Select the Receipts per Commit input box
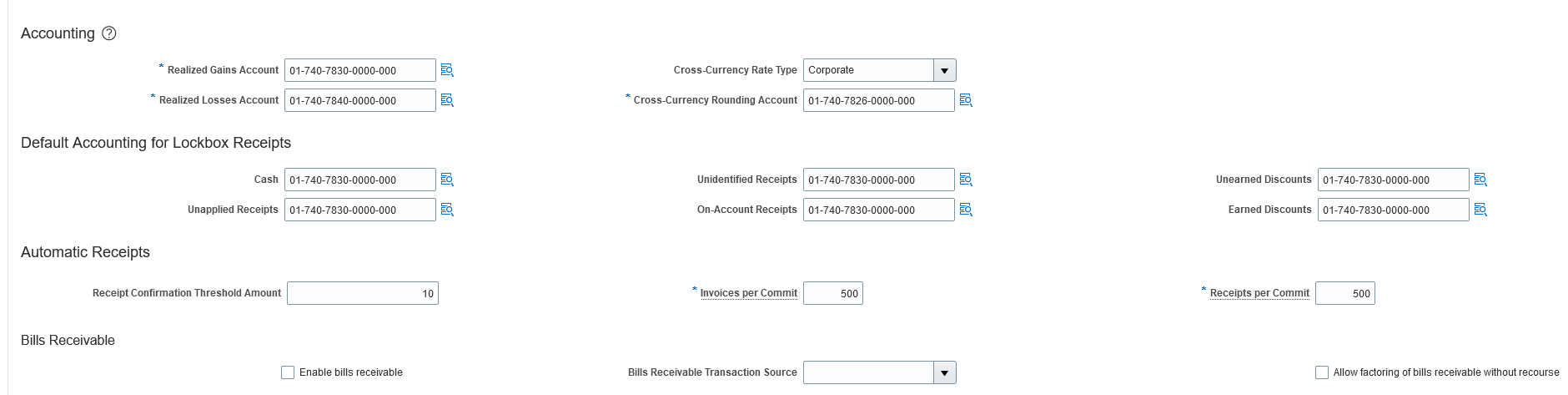Screen dimensions: 1568x395 point(1344,293)
